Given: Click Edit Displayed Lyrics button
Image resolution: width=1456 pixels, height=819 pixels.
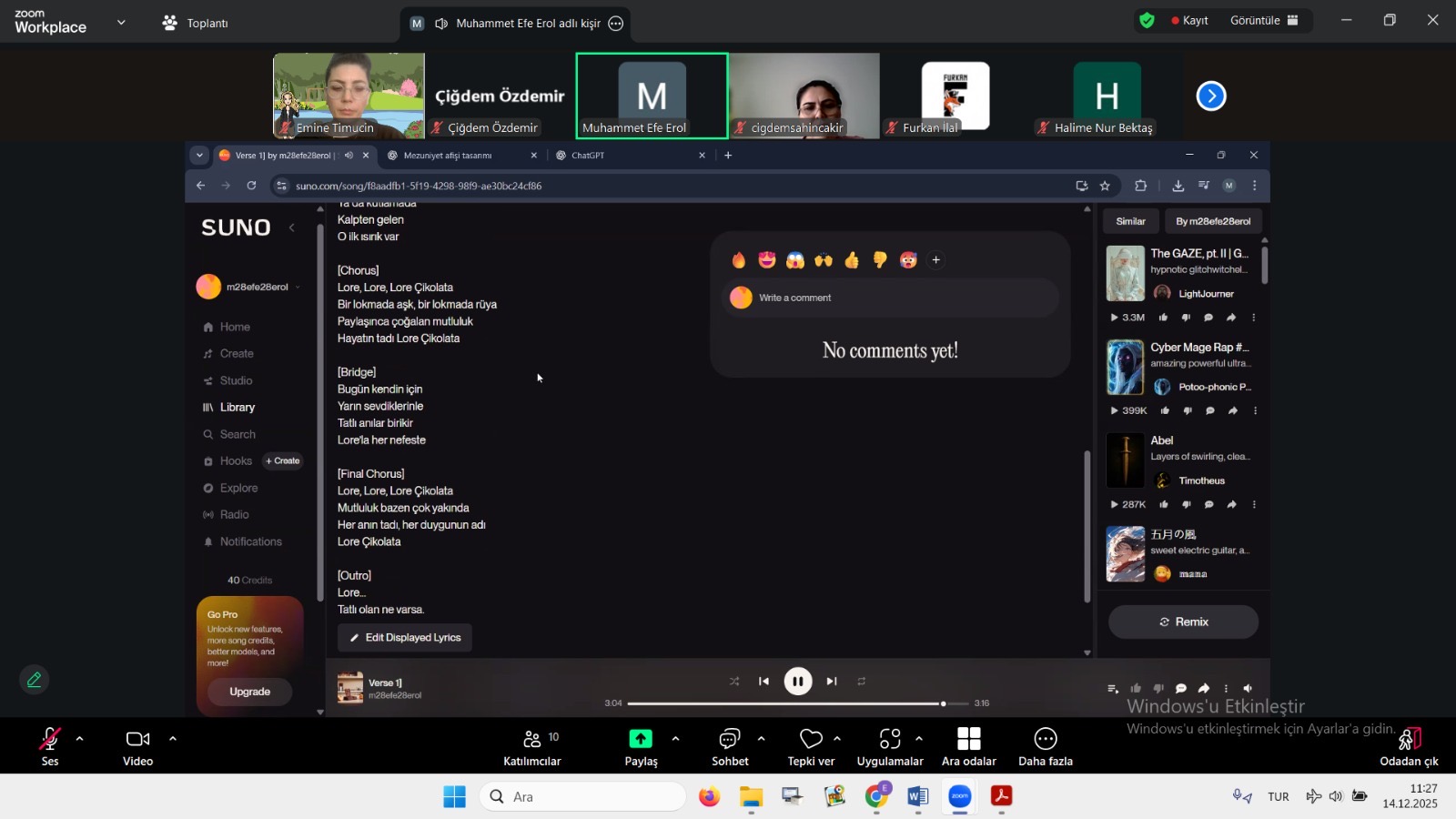Looking at the screenshot, I should pos(405,638).
